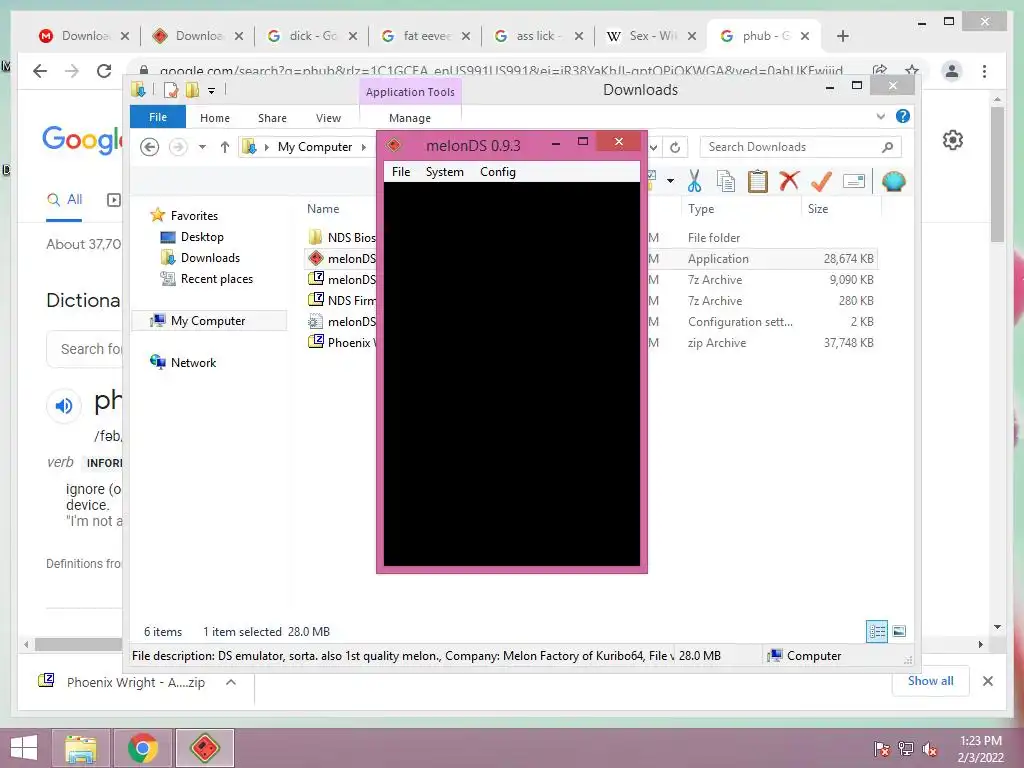Open the recent locations dropdown arrow
This screenshot has height=768, width=1024.
point(202,147)
